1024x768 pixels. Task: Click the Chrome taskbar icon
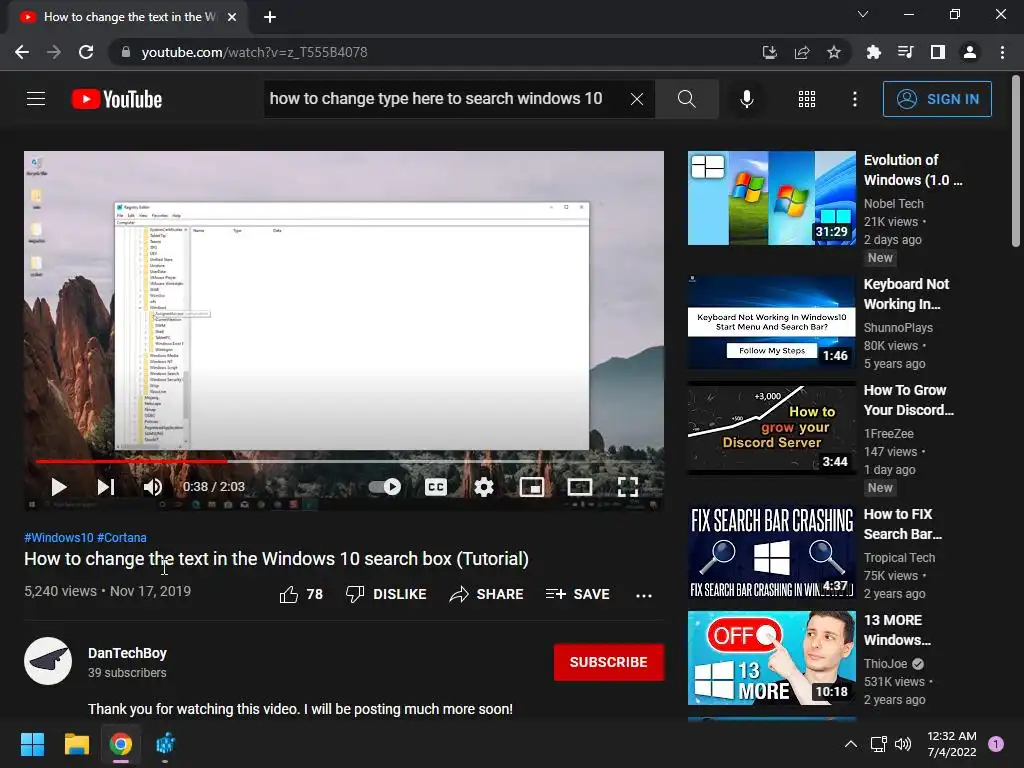point(121,744)
